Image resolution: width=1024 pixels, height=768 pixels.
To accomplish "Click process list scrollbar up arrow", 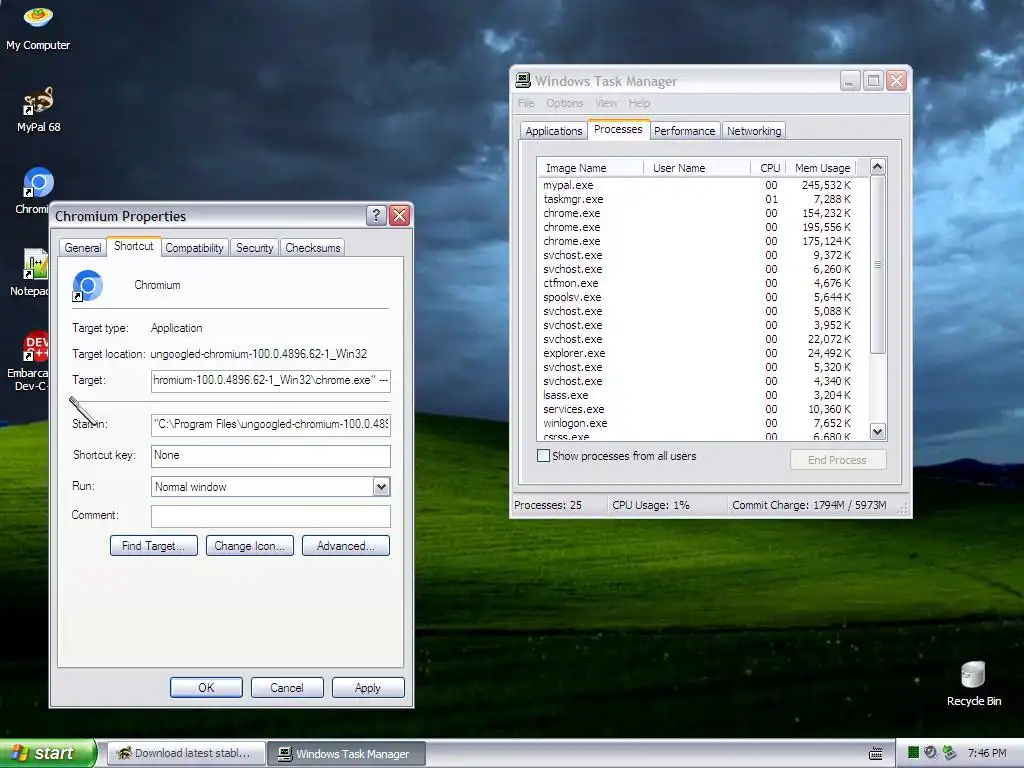I will click(877, 167).
